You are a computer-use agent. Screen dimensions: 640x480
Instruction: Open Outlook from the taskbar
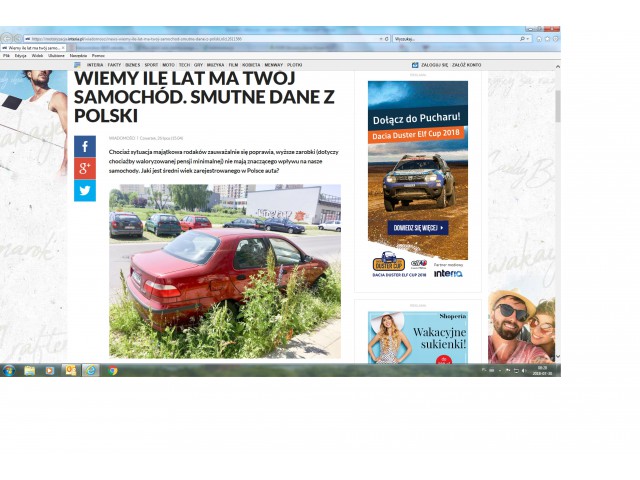tap(70, 370)
